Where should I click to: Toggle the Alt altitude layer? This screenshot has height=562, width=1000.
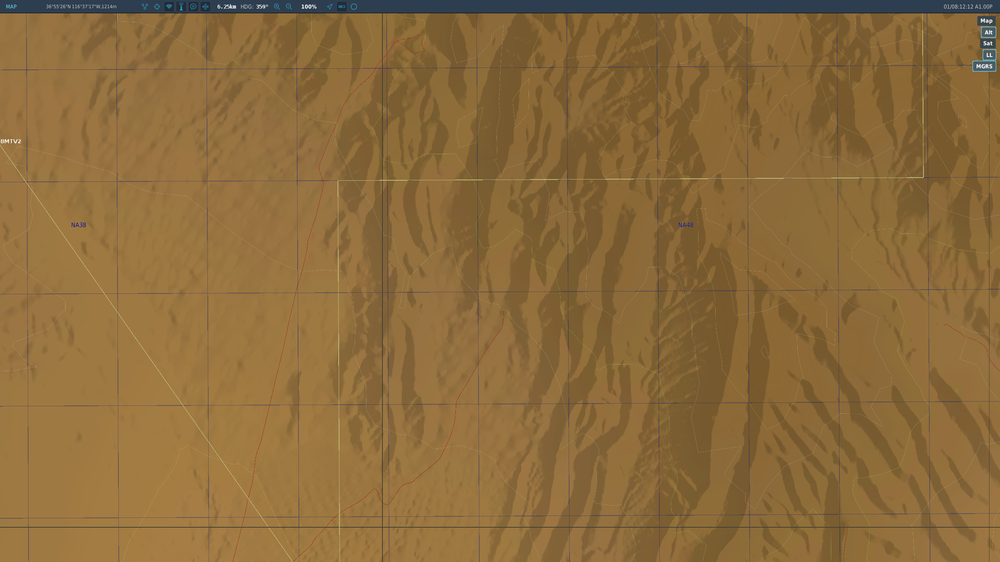pos(988,32)
